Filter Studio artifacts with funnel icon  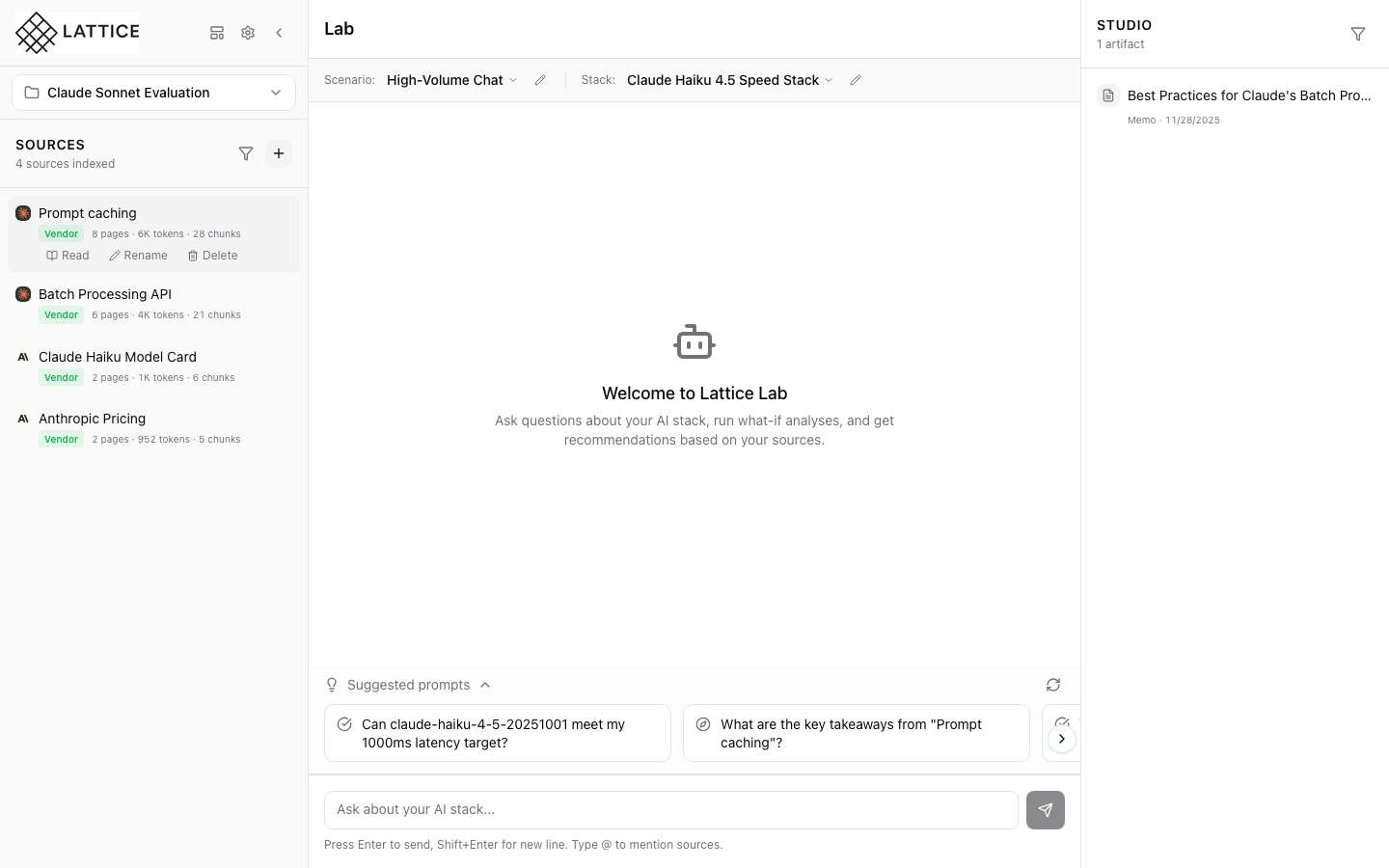coord(1358,34)
